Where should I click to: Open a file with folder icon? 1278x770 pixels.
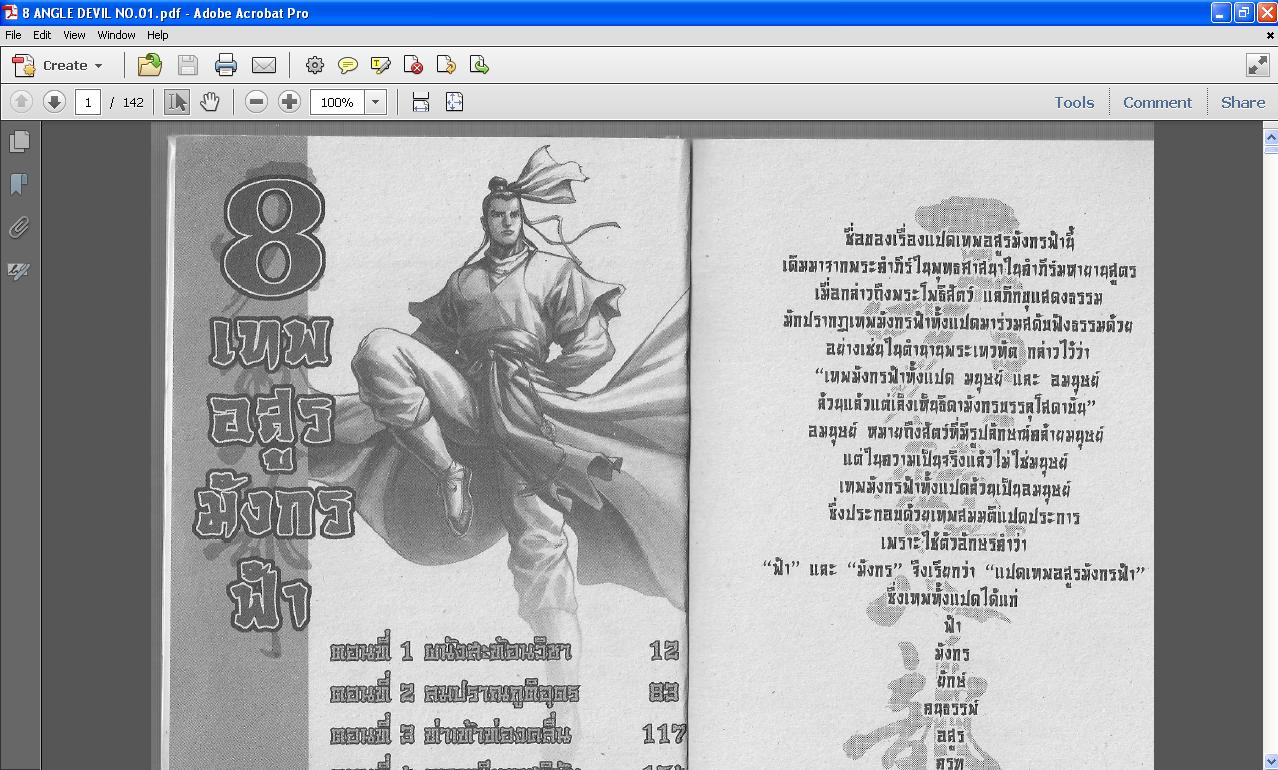click(x=150, y=66)
